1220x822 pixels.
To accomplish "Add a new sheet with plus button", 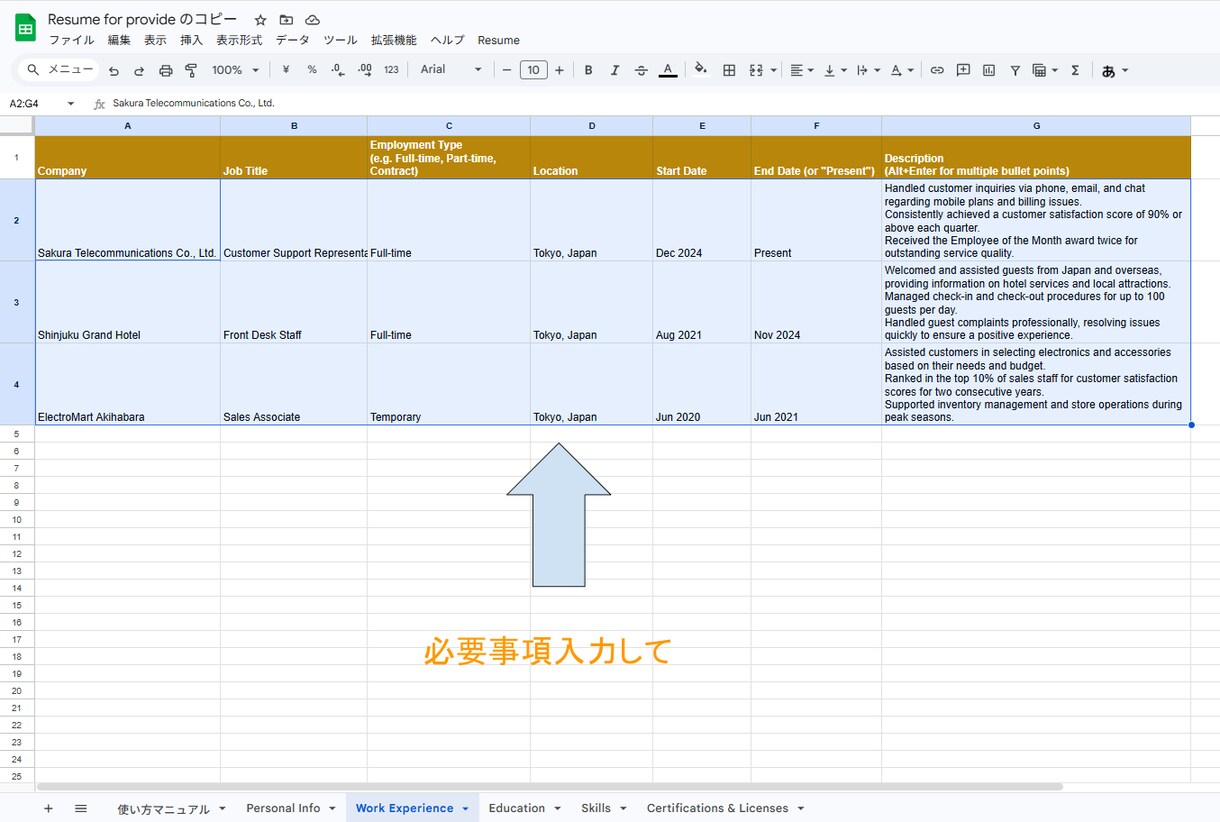I will (x=48, y=808).
